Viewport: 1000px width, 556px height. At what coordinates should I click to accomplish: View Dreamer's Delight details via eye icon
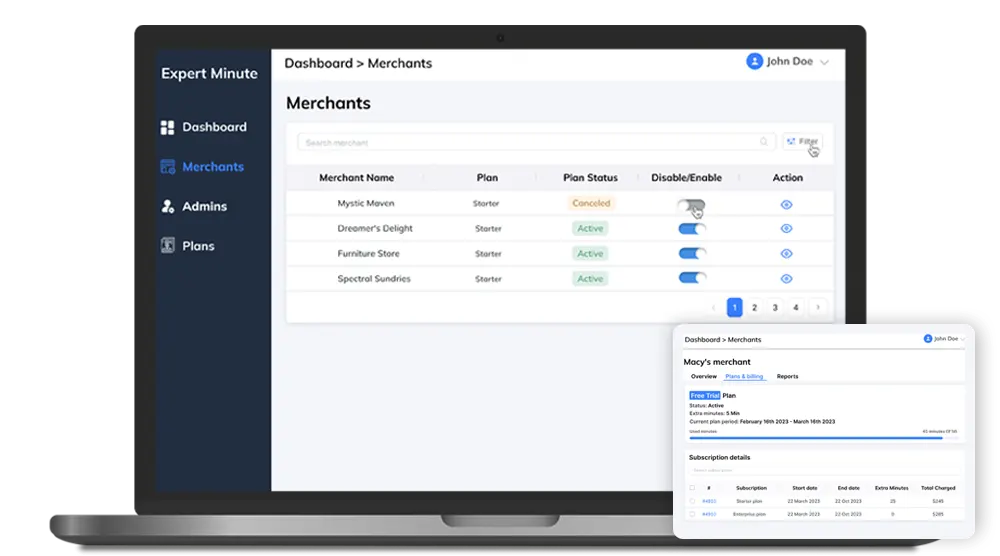click(786, 228)
